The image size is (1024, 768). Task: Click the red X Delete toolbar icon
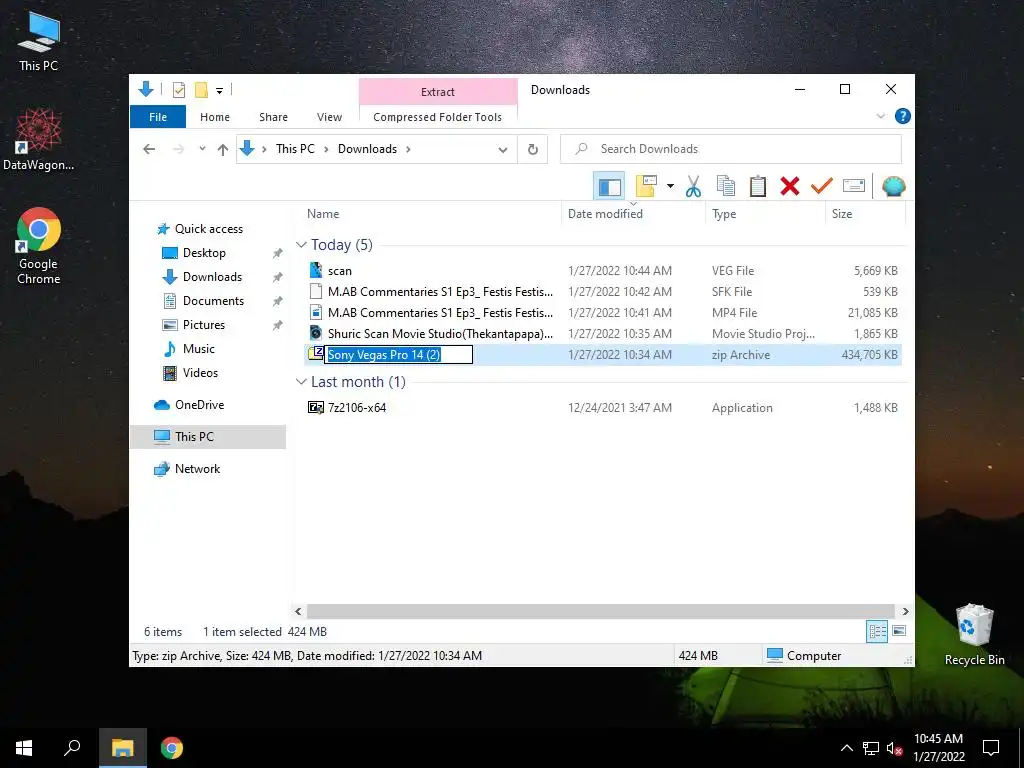click(790, 186)
